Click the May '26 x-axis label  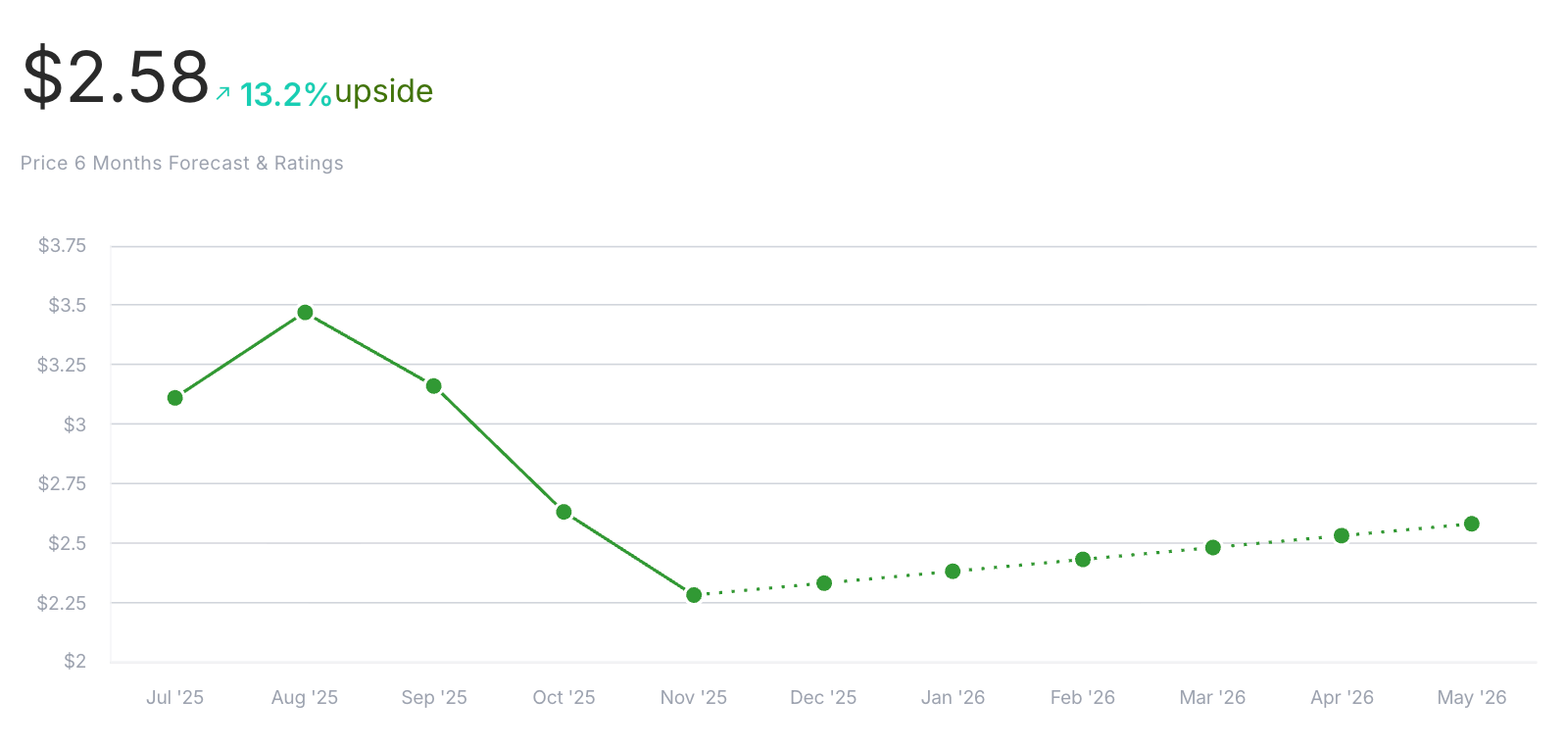pos(1472,697)
